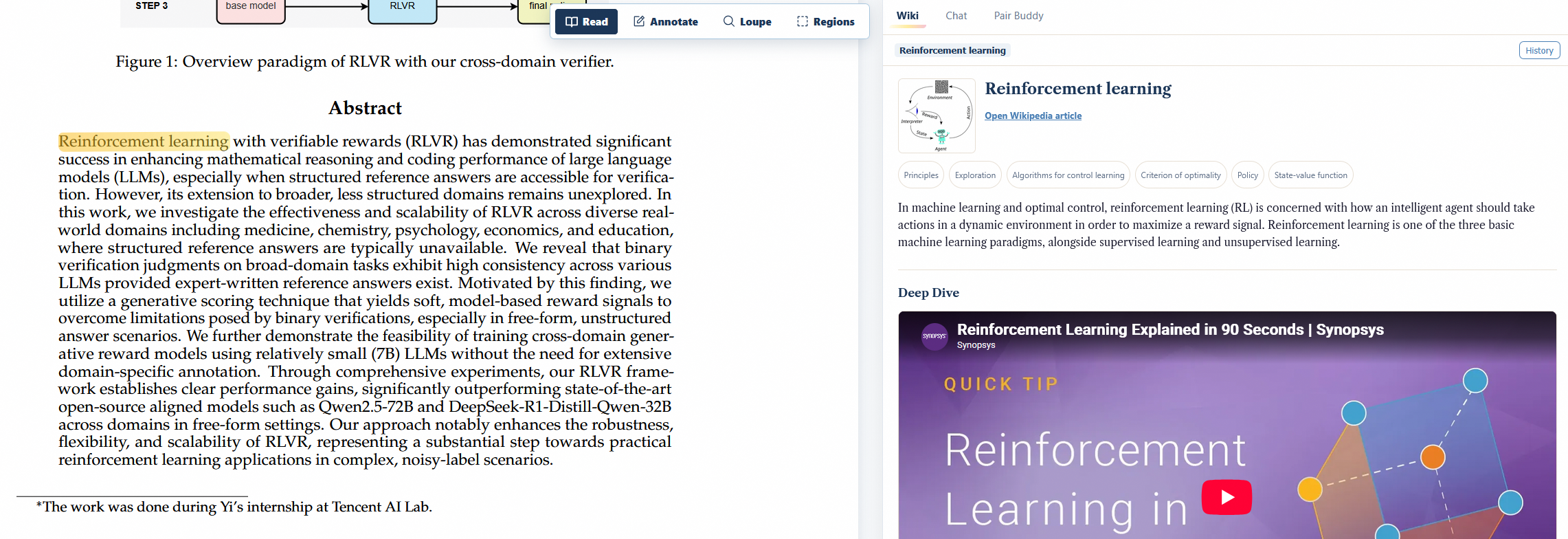
Task: Select the Principles topic chip
Action: (921, 175)
